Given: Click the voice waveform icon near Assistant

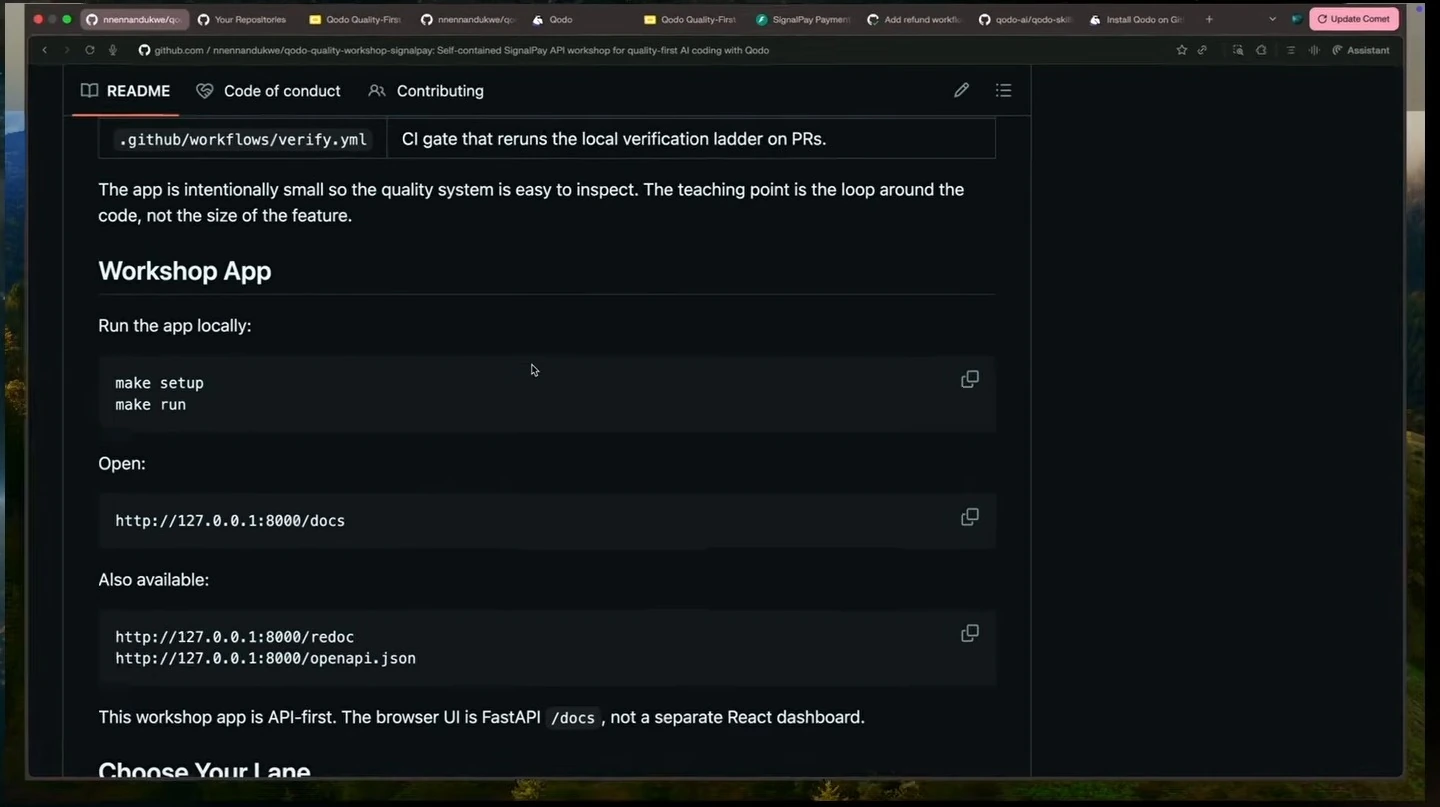Looking at the screenshot, I should pos(1314,50).
